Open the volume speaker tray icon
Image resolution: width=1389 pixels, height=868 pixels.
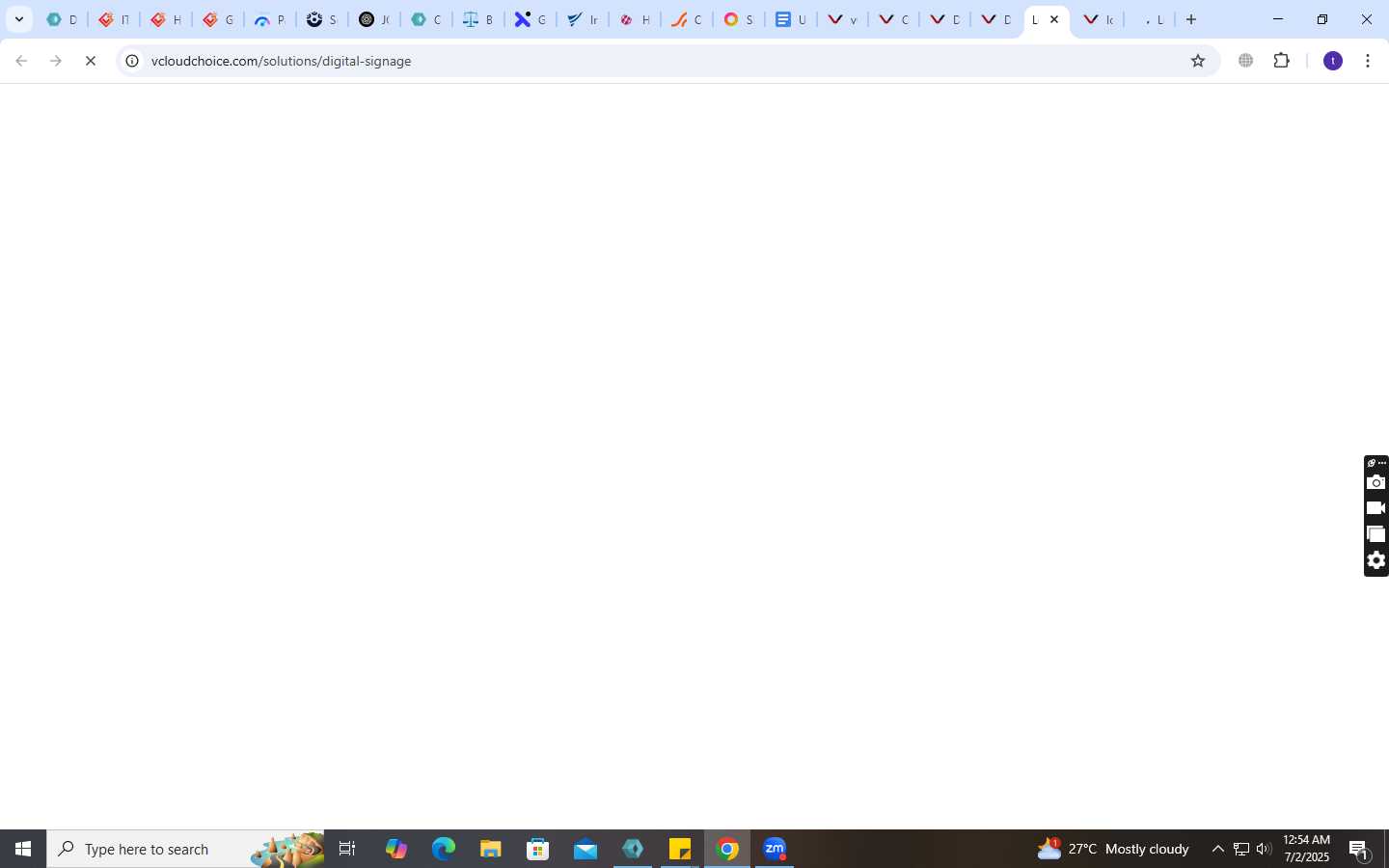1264,849
